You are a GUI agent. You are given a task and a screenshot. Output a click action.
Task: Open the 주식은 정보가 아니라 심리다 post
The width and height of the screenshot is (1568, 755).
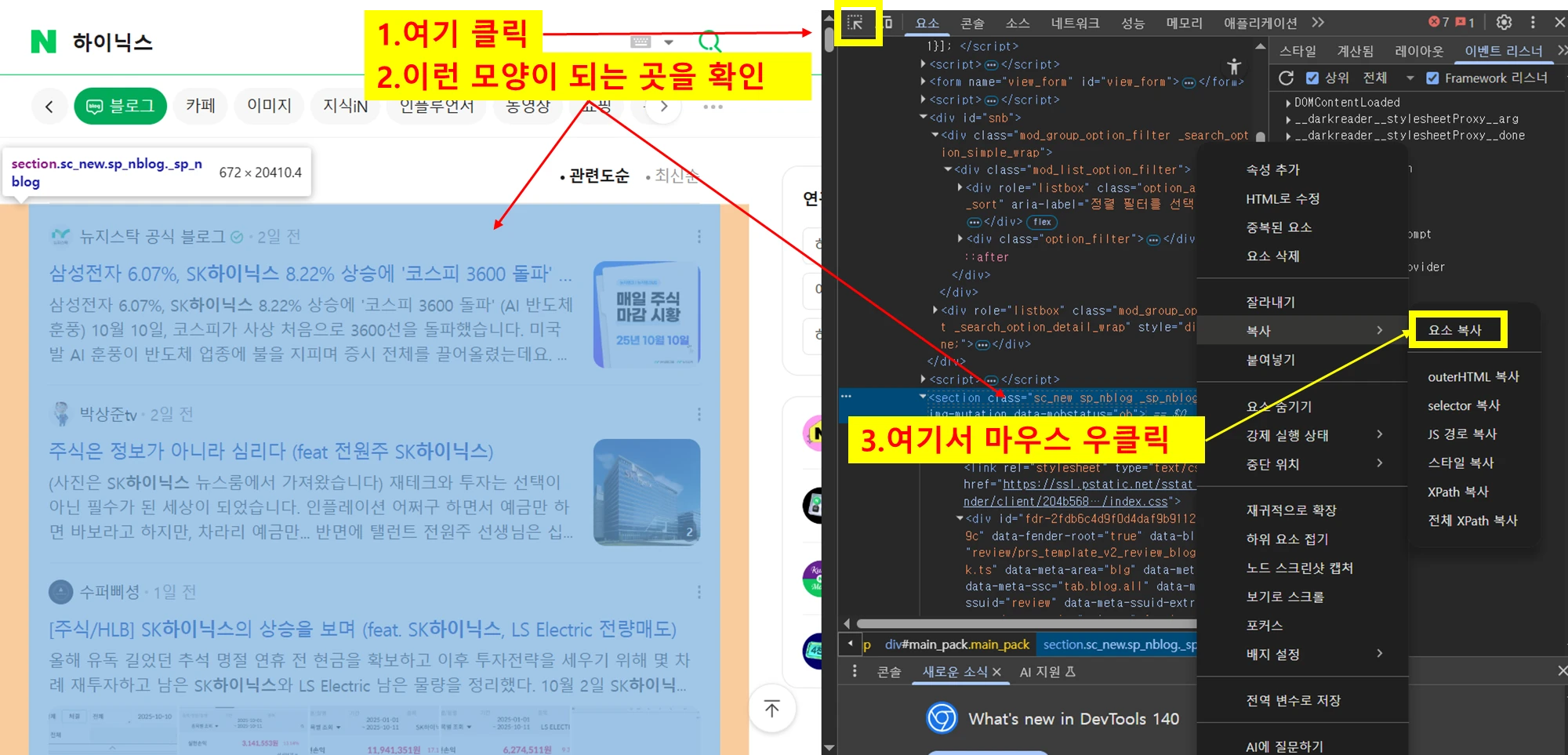click(x=270, y=451)
